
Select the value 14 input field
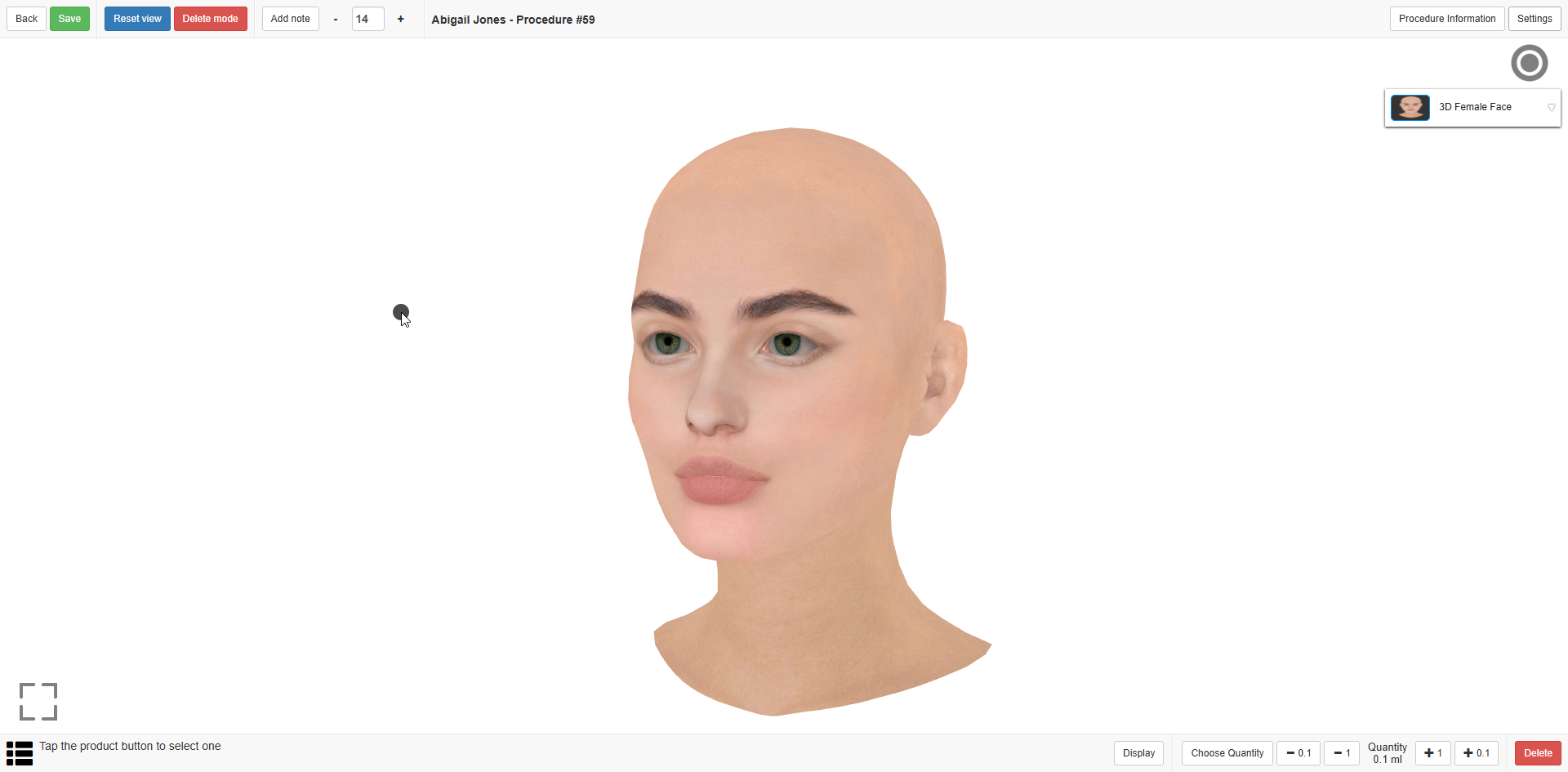[x=367, y=19]
